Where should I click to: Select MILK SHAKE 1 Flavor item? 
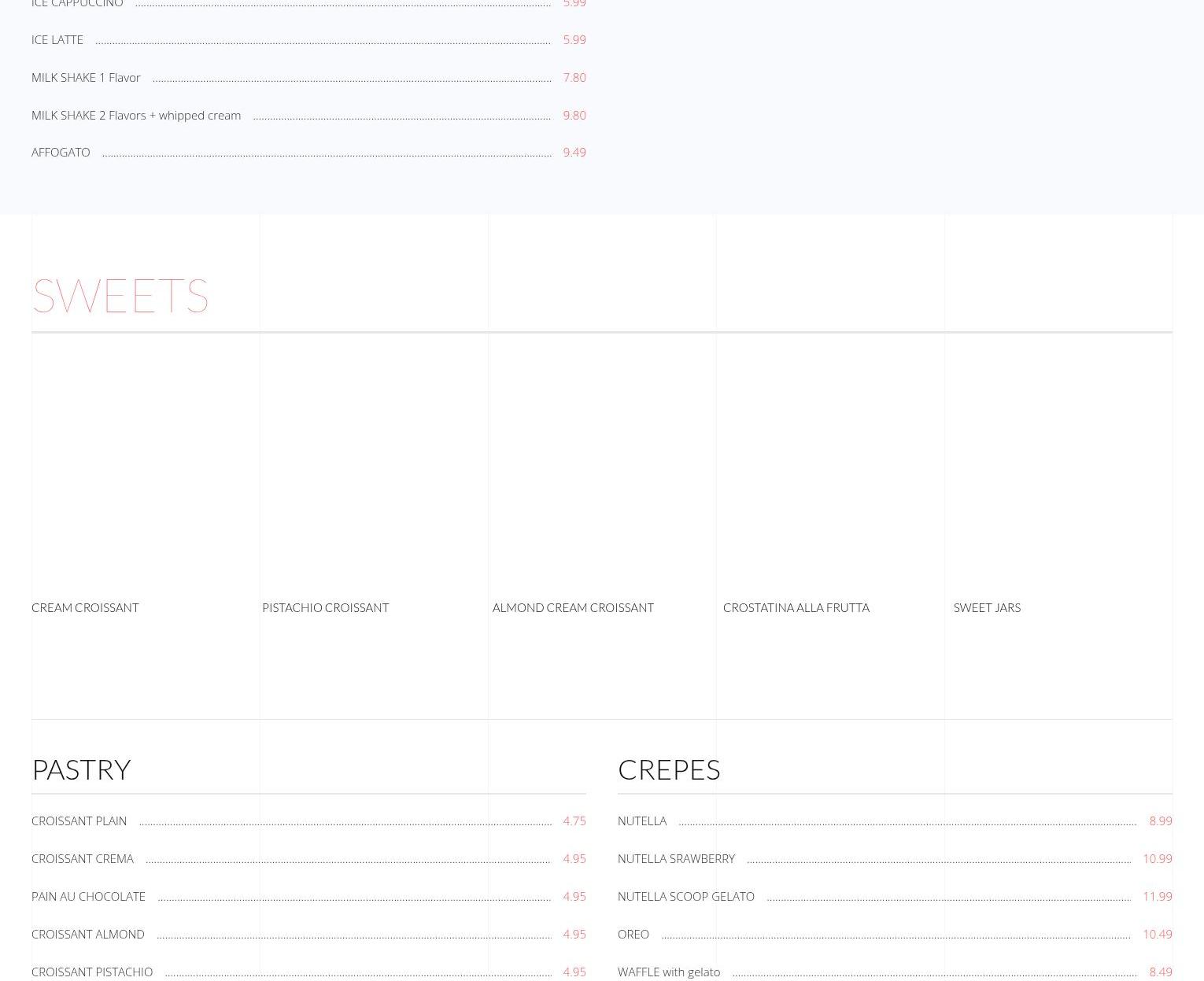[86, 77]
